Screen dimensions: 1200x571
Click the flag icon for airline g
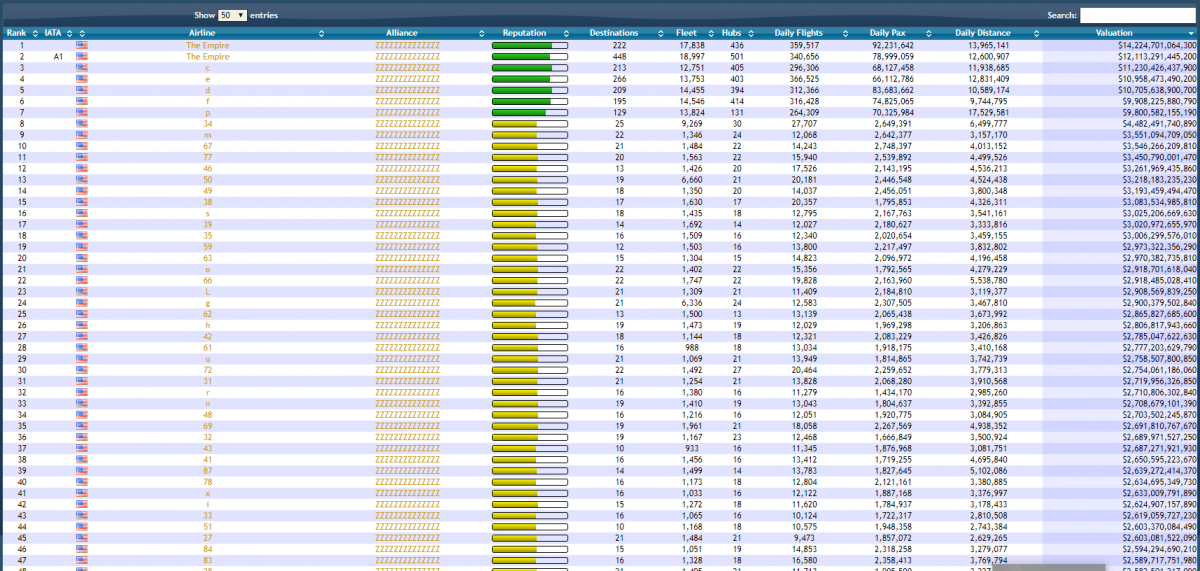(81, 302)
